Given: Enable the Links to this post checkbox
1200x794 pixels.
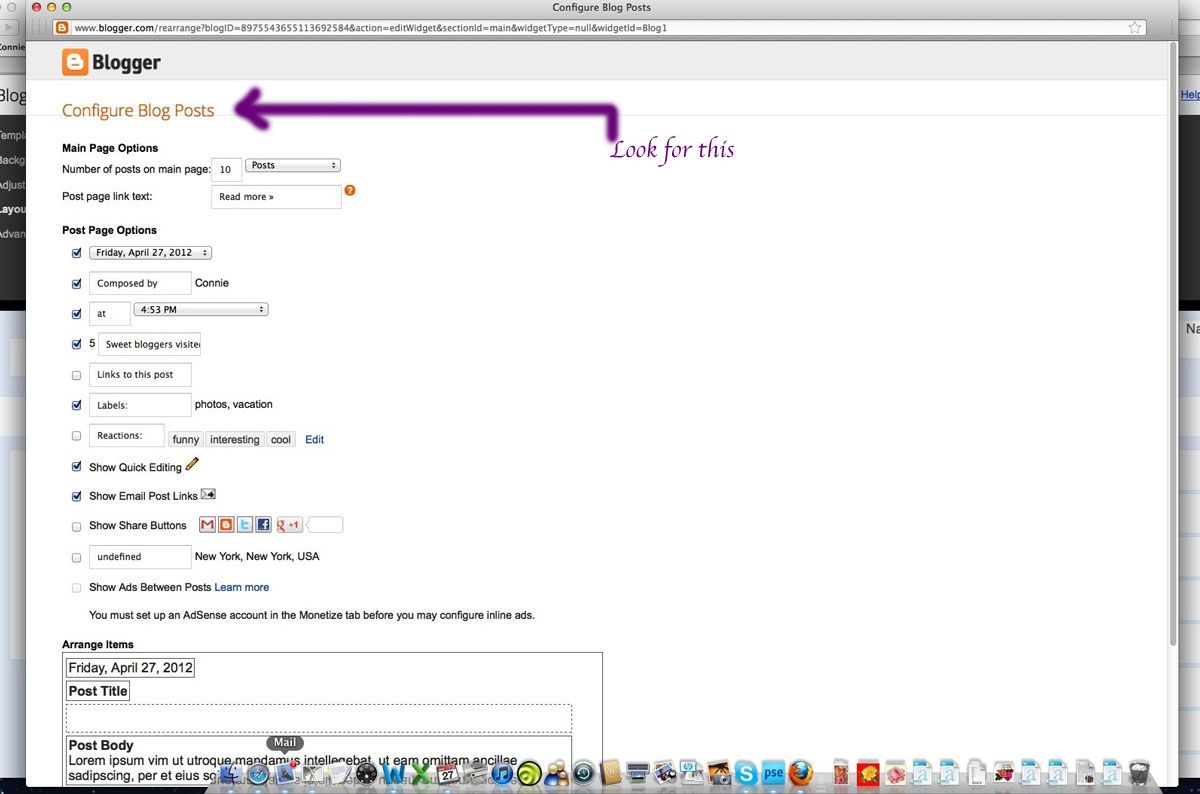Looking at the screenshot, I should pos(77,375).
